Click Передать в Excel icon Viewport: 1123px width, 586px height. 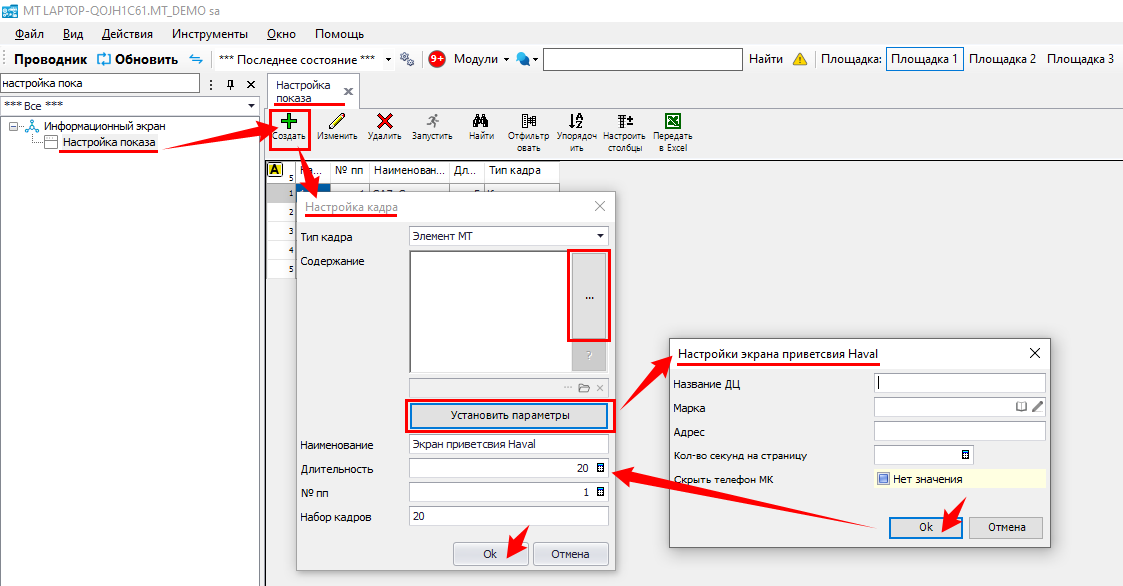(x=673, y=122)
